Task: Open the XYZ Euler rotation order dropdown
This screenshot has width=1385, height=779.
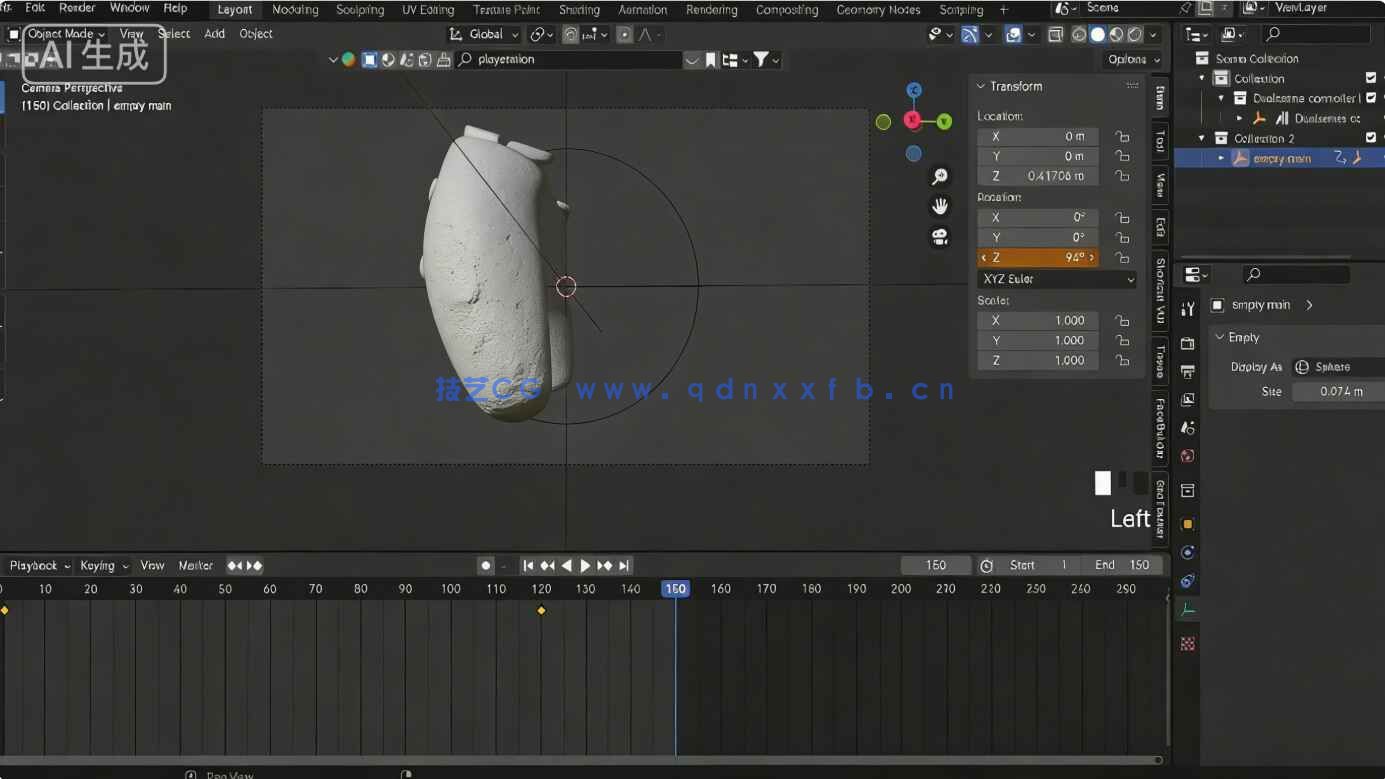Action: pos(1055,278)
